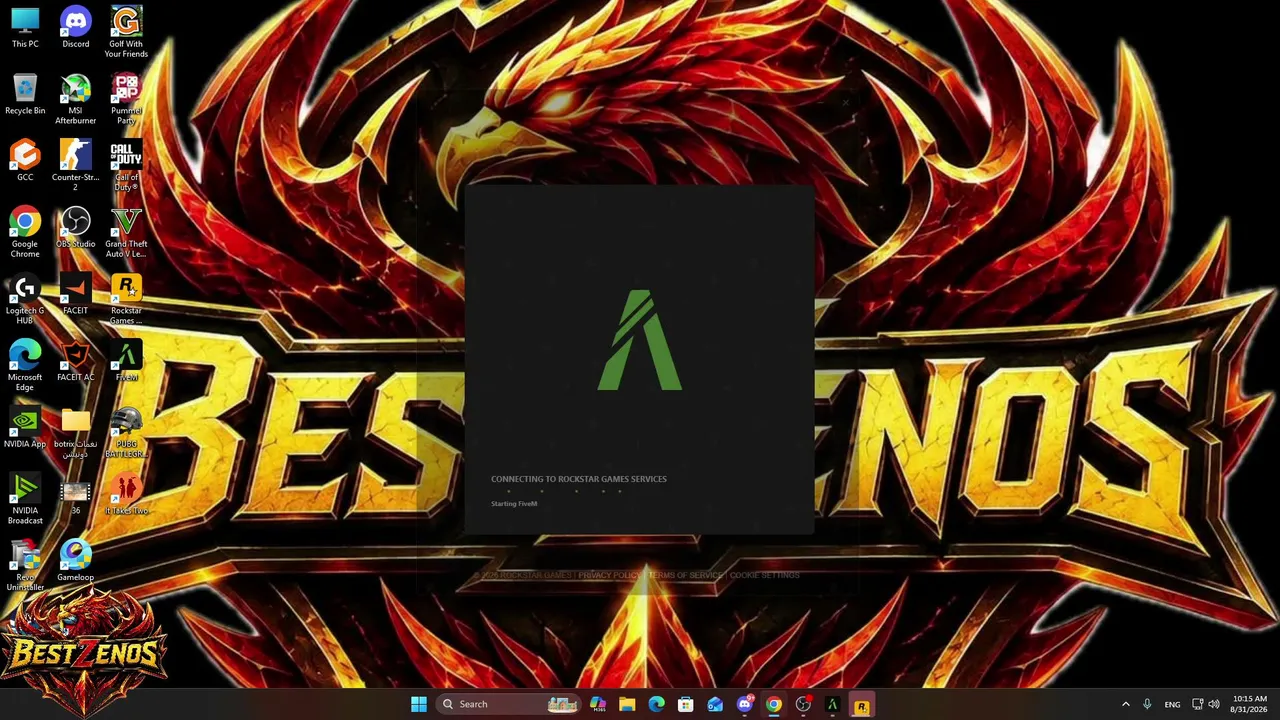Select the This PC desktop icon

(x=25, y=28)
